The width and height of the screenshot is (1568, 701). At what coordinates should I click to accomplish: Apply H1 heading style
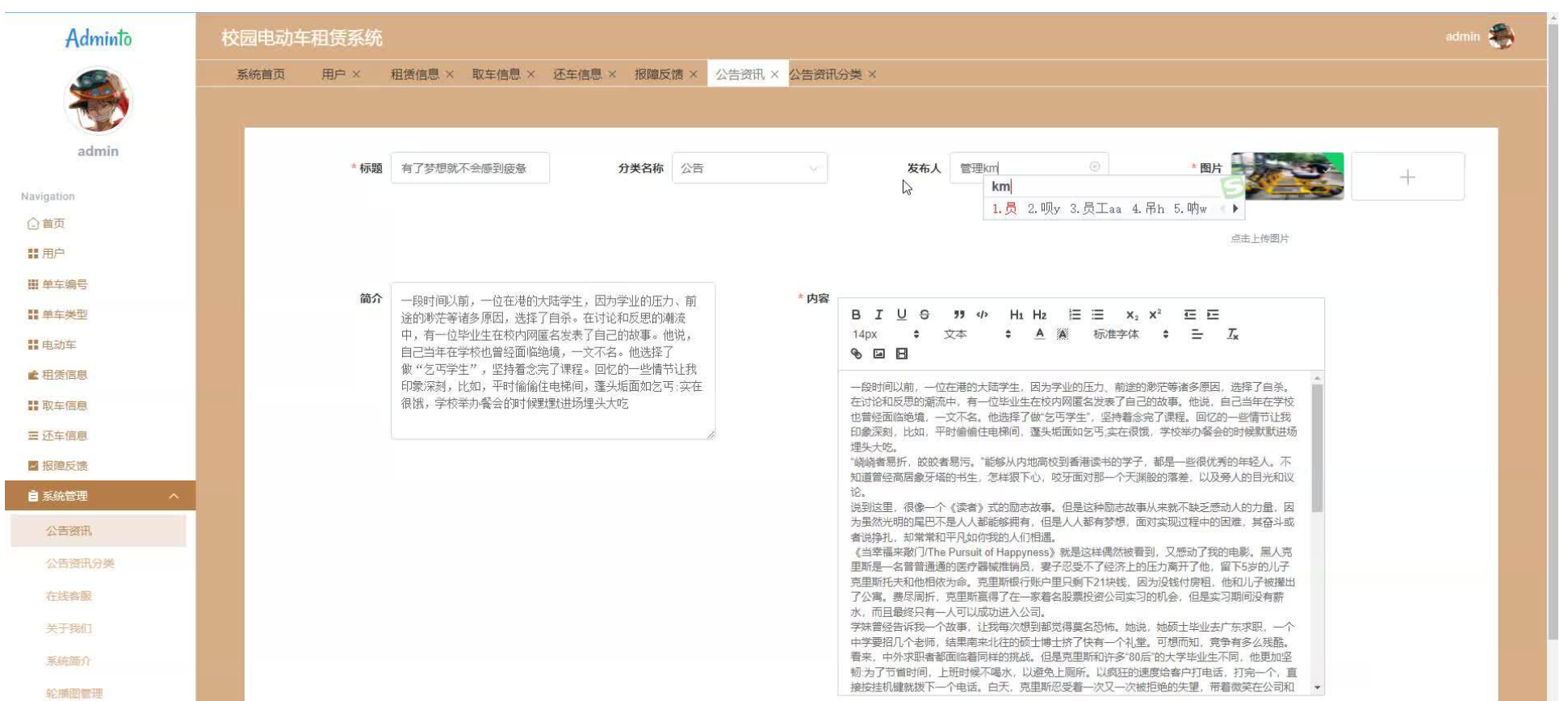click(1017, 315)
